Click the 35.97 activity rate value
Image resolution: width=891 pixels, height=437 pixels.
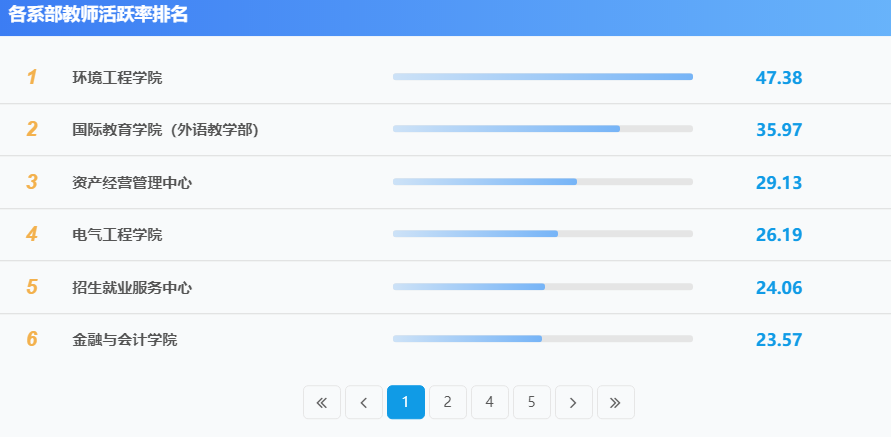[779, 130]
